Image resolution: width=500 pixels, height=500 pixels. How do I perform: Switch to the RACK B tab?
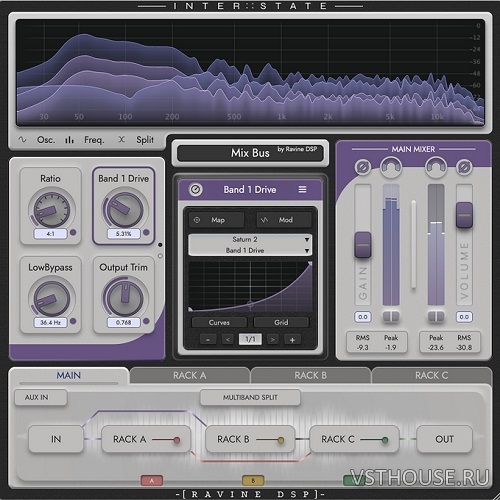pyautogui.click(x=310, y=376)
